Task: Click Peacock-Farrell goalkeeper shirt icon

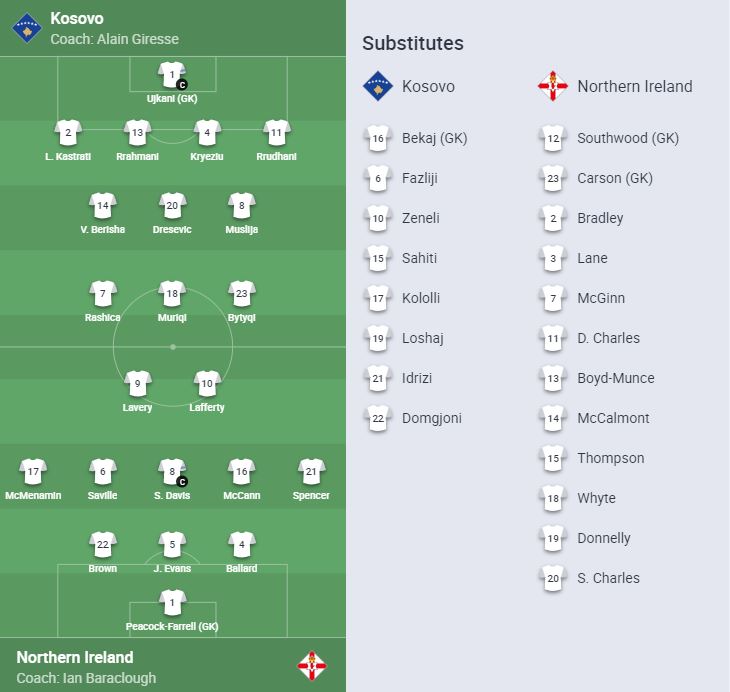Action: coord(172,603)
